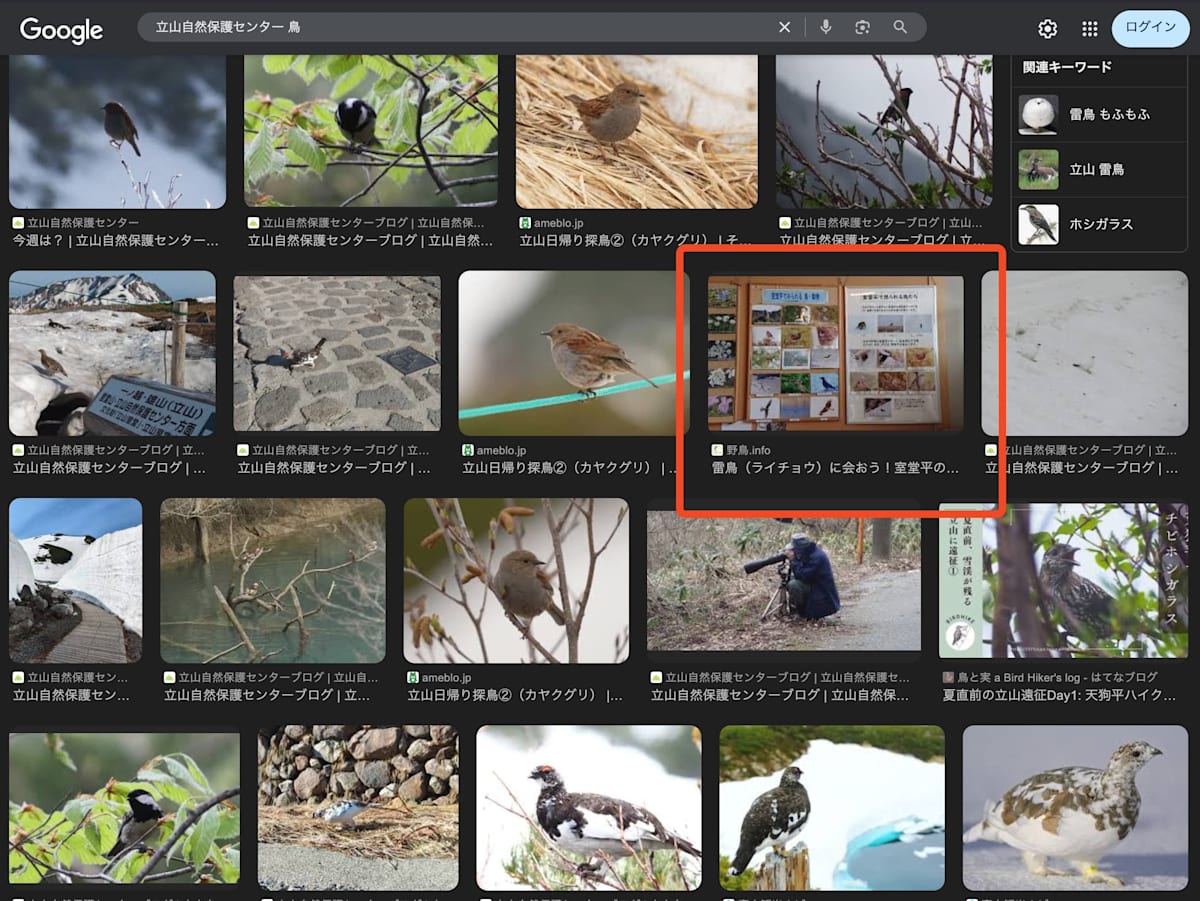The height and width of the screenshot is (901, 1200).
Task: Open the caption 今週は？ | 立山自然保護センター
Action: [116, 241]
